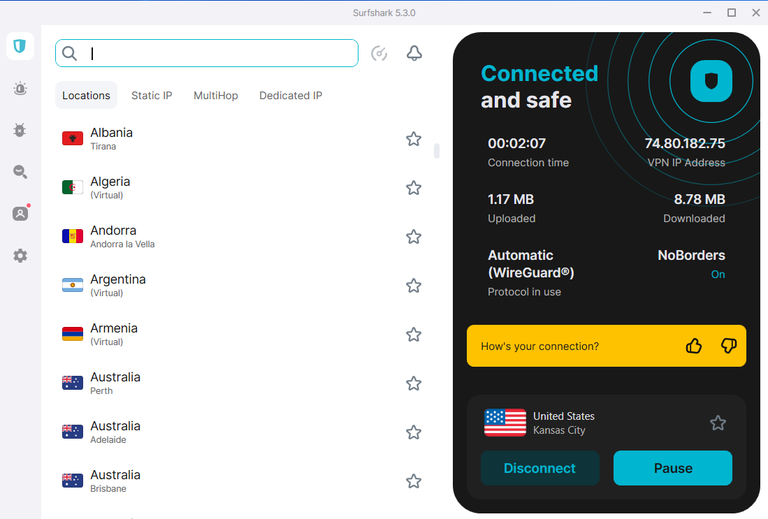Connect to Argentina (Virtual)
Viewport: 768px width, 519px height.
point(240,286)
